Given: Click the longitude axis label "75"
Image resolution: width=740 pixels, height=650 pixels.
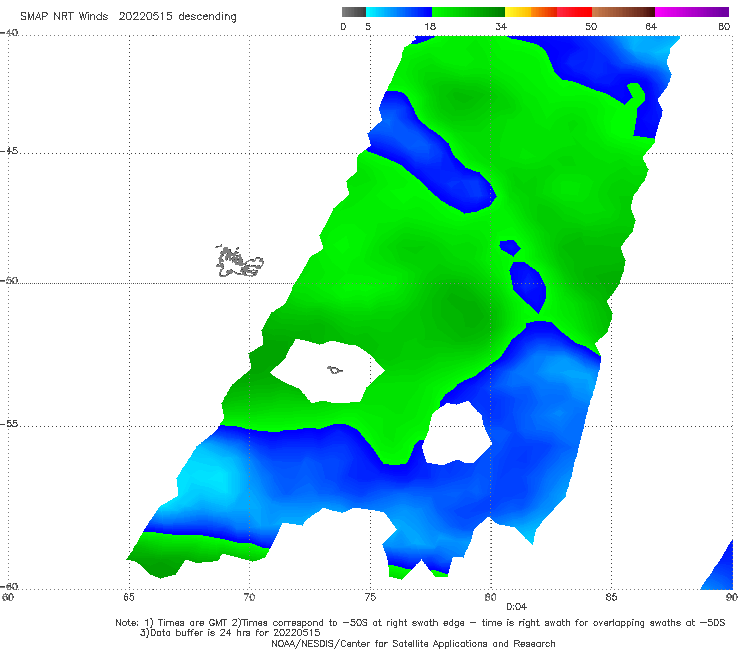Looking at the screenshot, I should 370,597.
